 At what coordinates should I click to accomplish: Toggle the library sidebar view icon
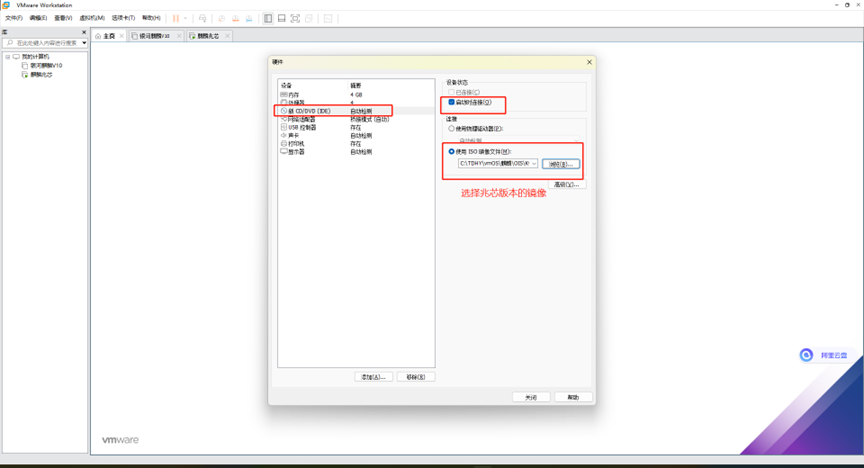pos(268,18)
